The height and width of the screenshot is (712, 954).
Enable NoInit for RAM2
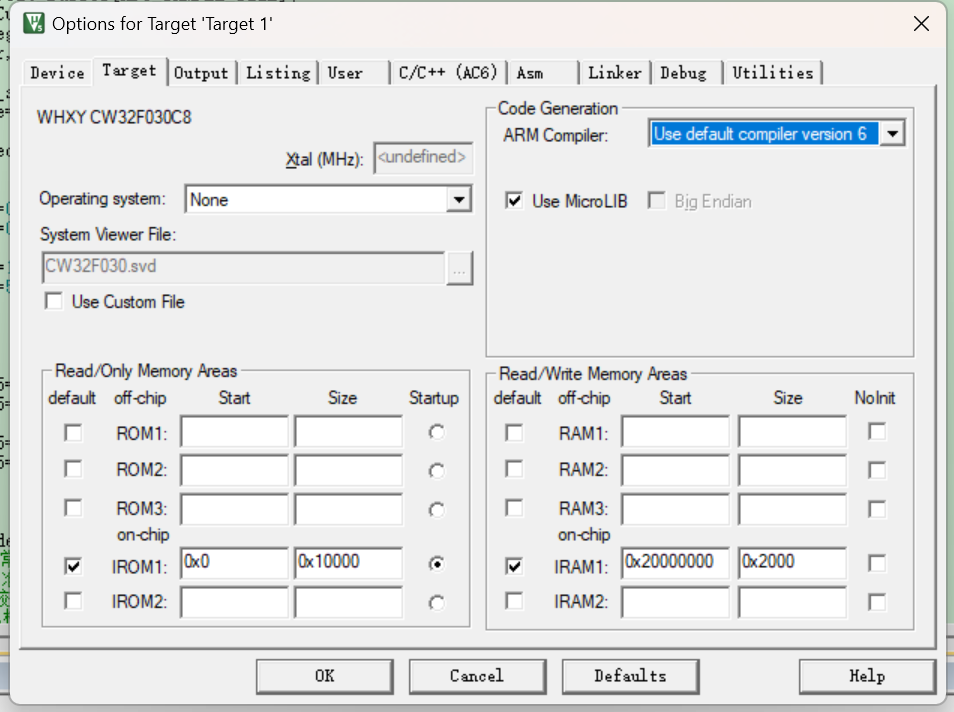877,470
